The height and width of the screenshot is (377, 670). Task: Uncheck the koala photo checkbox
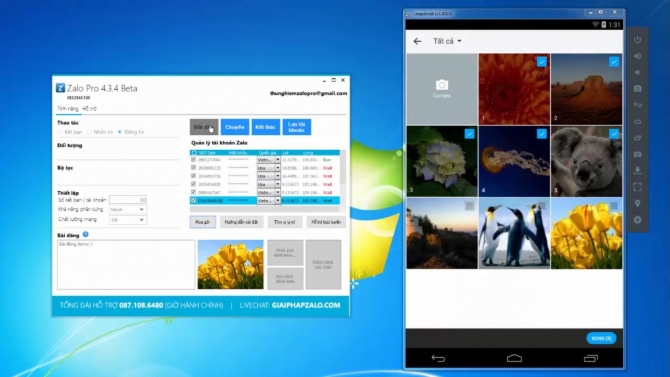click(x=614, y=134)
